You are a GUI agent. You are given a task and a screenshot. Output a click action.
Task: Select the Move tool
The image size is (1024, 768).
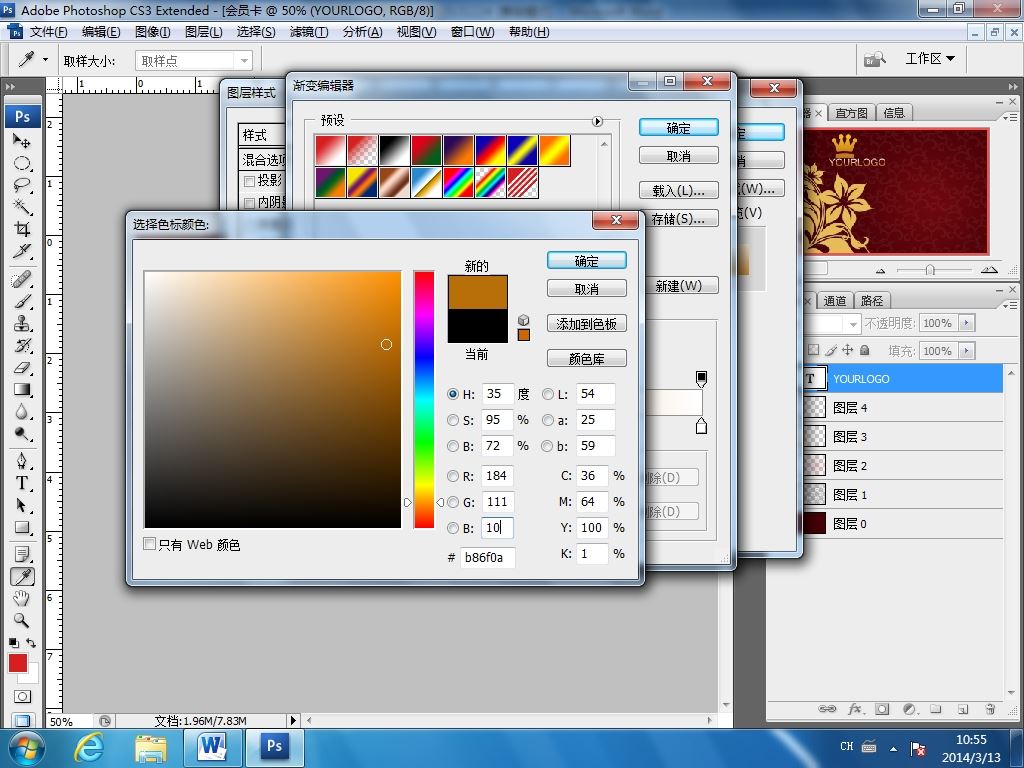pyautogui.click(x=22, y=140)
